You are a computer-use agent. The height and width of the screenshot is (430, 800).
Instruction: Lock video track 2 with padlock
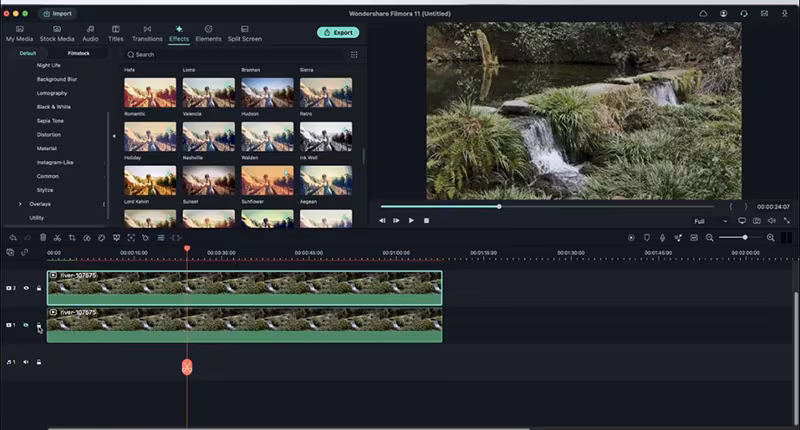(39, 288)
